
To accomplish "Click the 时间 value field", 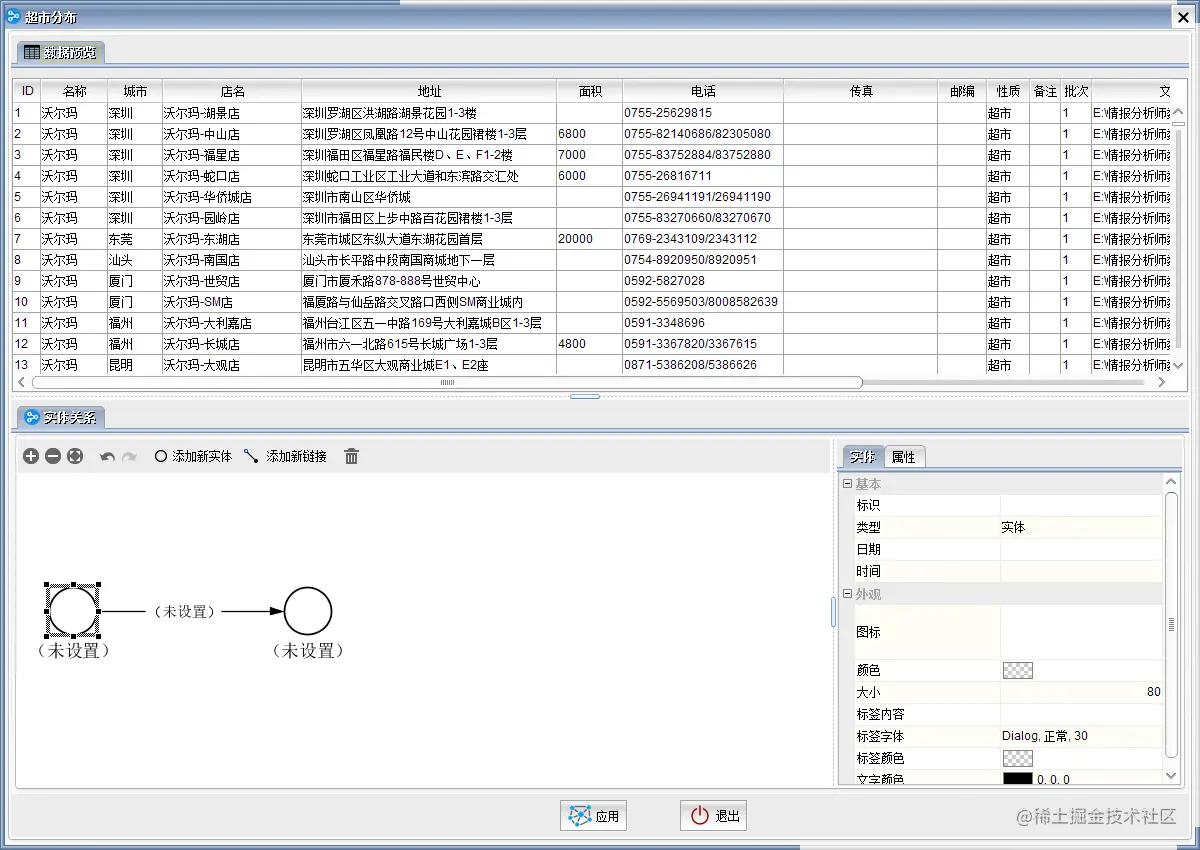I will (1081, 571).
